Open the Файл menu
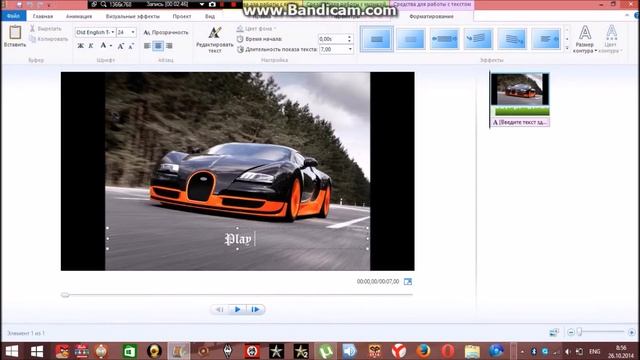640x360 pixels. pos(13,16)
